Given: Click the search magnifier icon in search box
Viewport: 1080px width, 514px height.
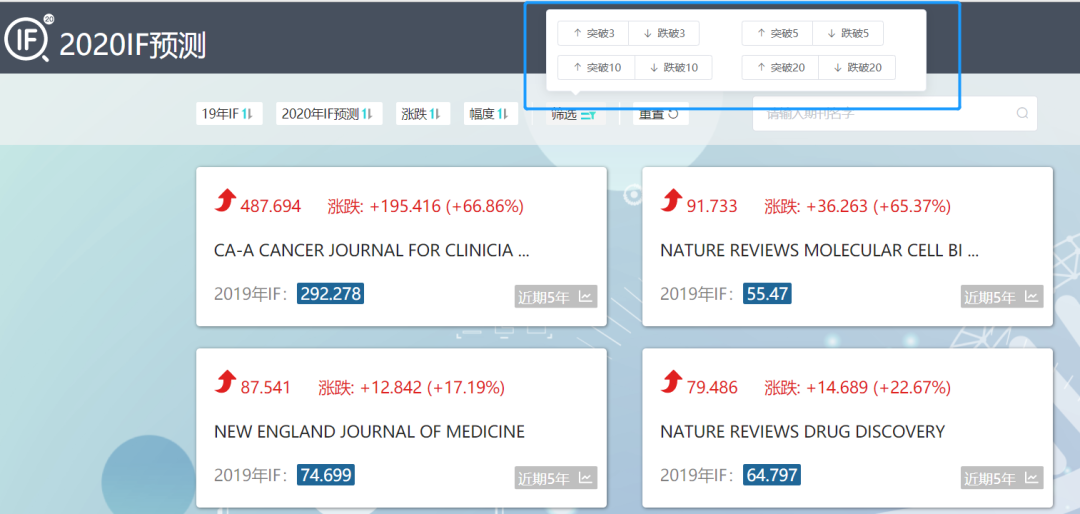Looking at the screenshot, I should 1022,114.
